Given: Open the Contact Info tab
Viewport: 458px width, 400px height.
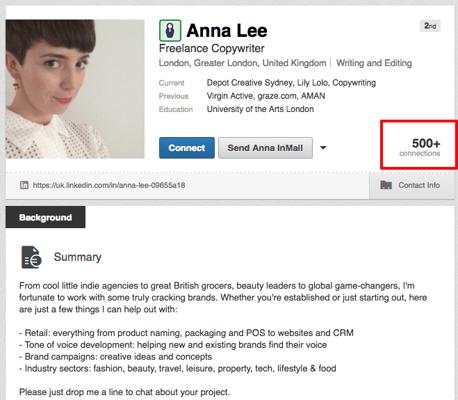Looking at the screenshot, I should pos(412,185).
